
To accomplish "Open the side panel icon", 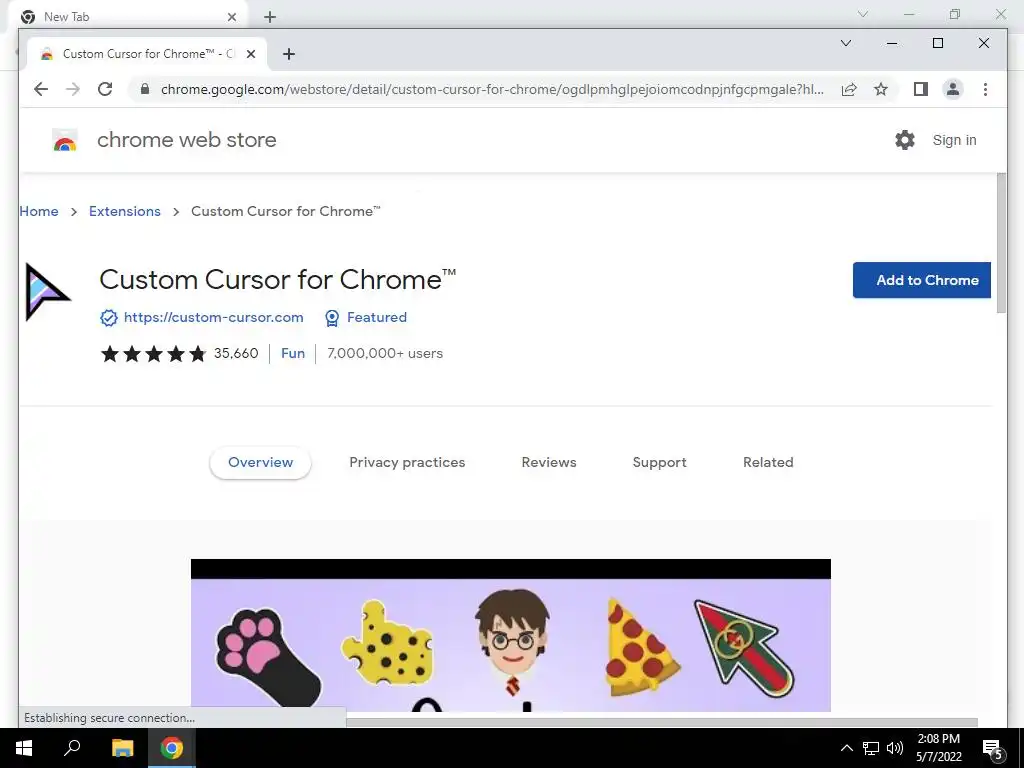I will coord(921,89).
